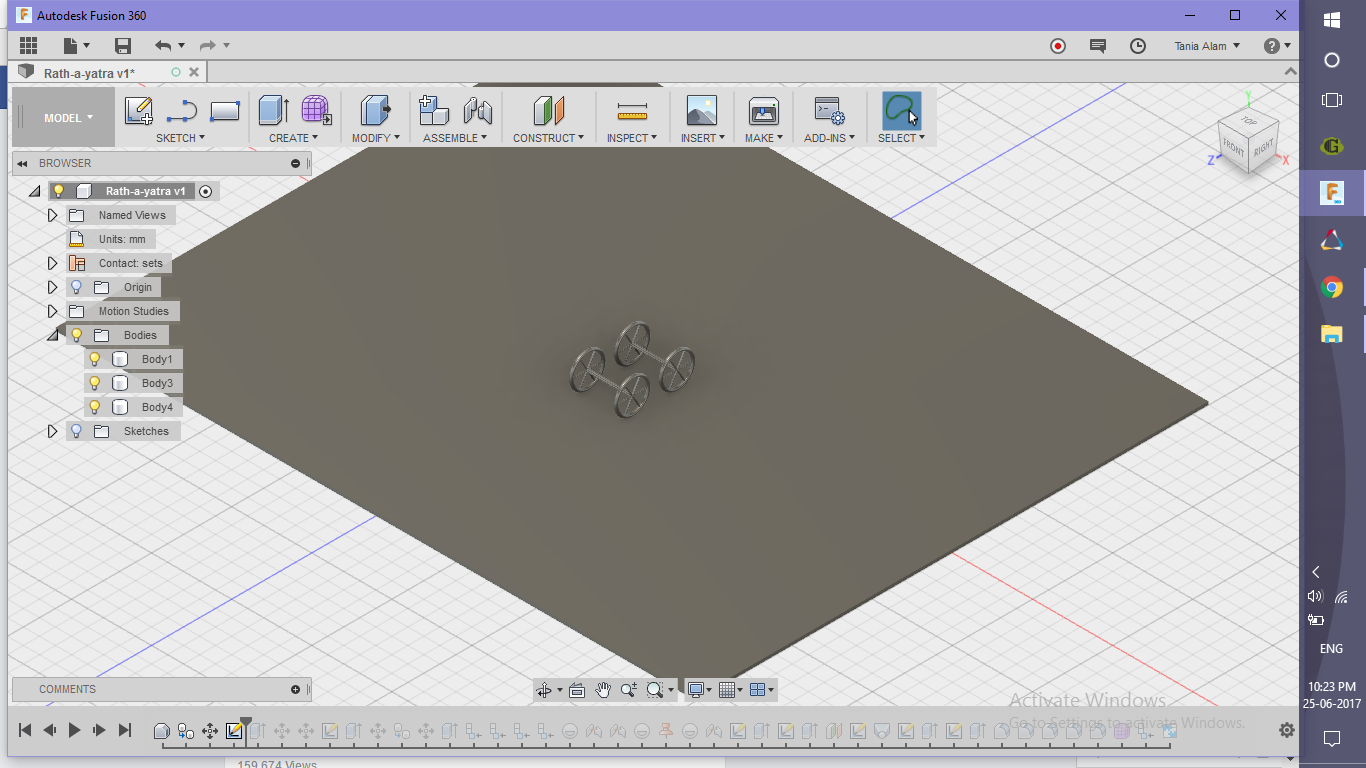Open Chrome from Windows taskbar

pyautogui.click(x=1331, y=288)
